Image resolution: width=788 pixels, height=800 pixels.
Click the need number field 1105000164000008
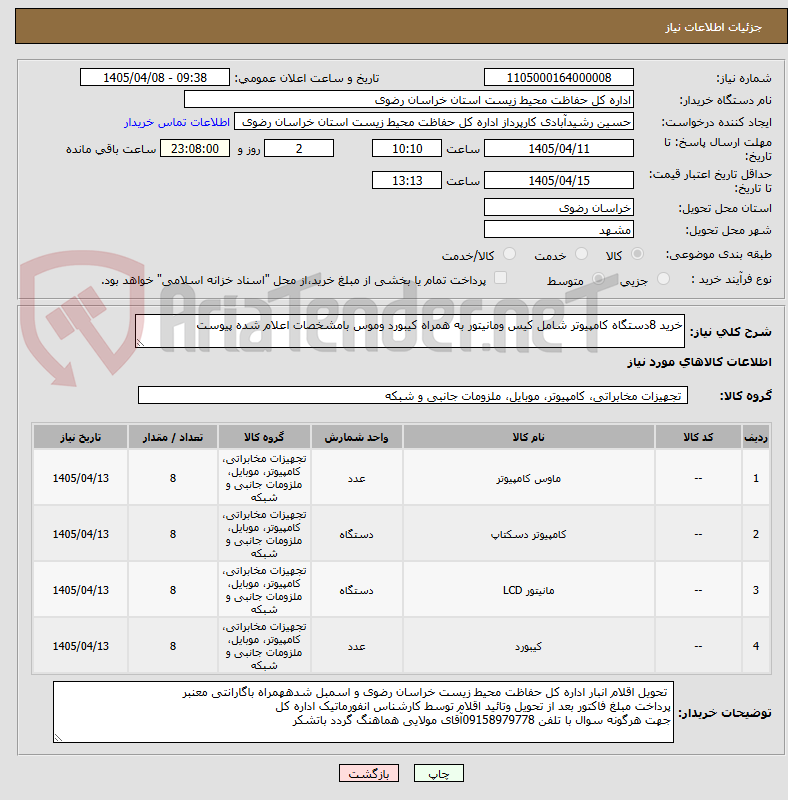pos(559,78)
